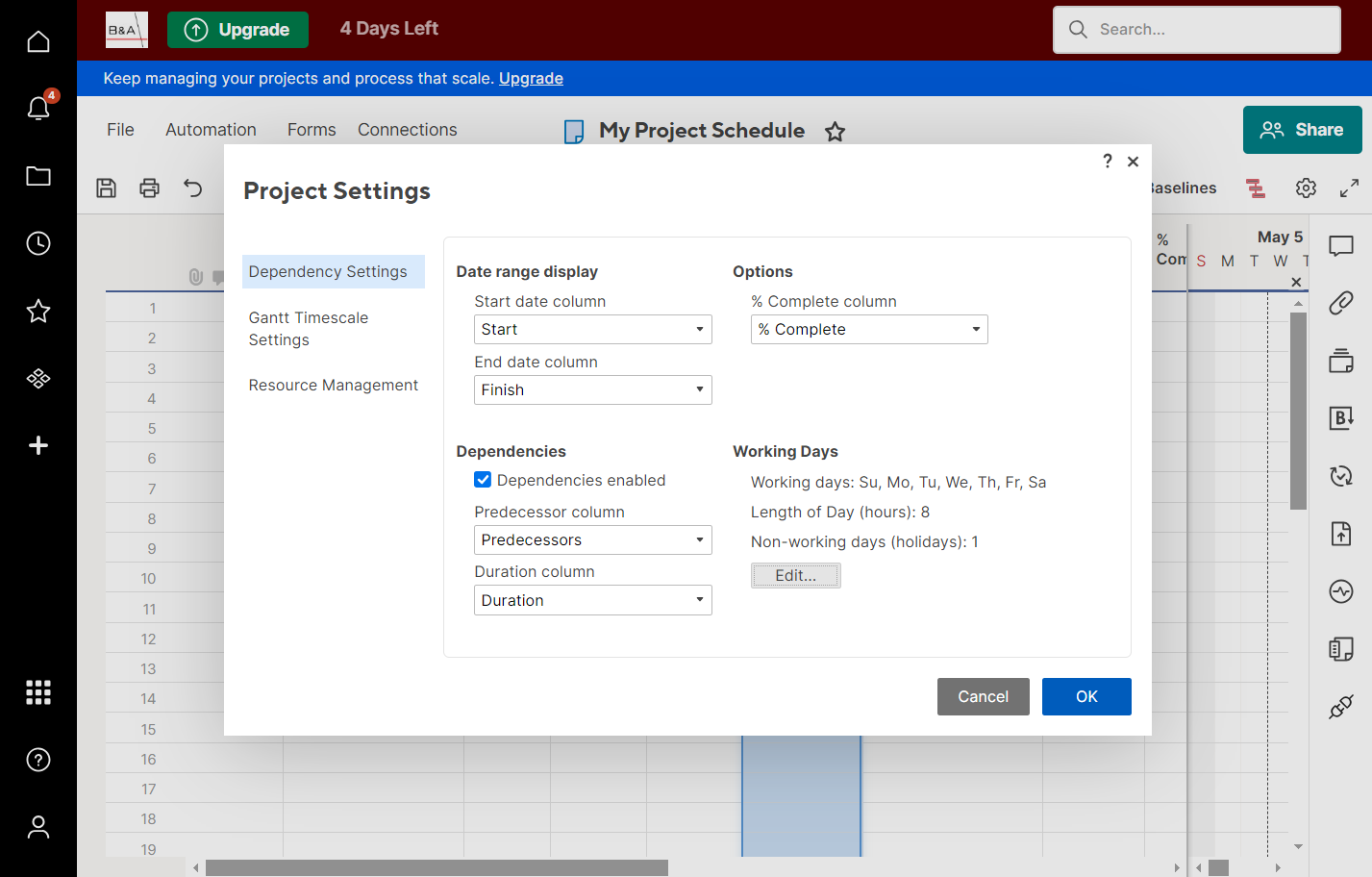Expand the Start date column dropdown
The image size is (1372, 877).
point(593,329)
